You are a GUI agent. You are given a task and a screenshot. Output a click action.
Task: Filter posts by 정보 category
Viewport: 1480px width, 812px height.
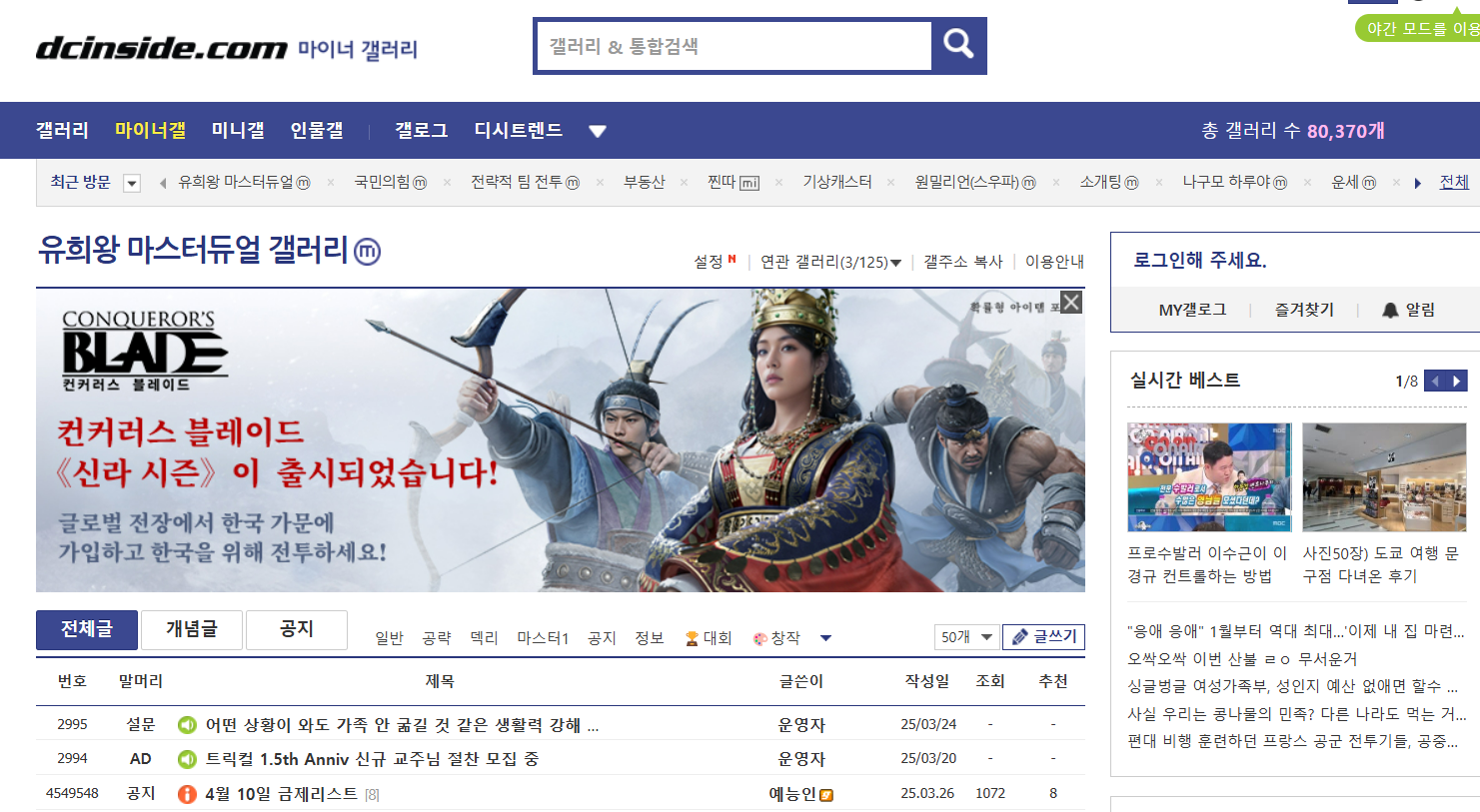click(x=650, y=638)
